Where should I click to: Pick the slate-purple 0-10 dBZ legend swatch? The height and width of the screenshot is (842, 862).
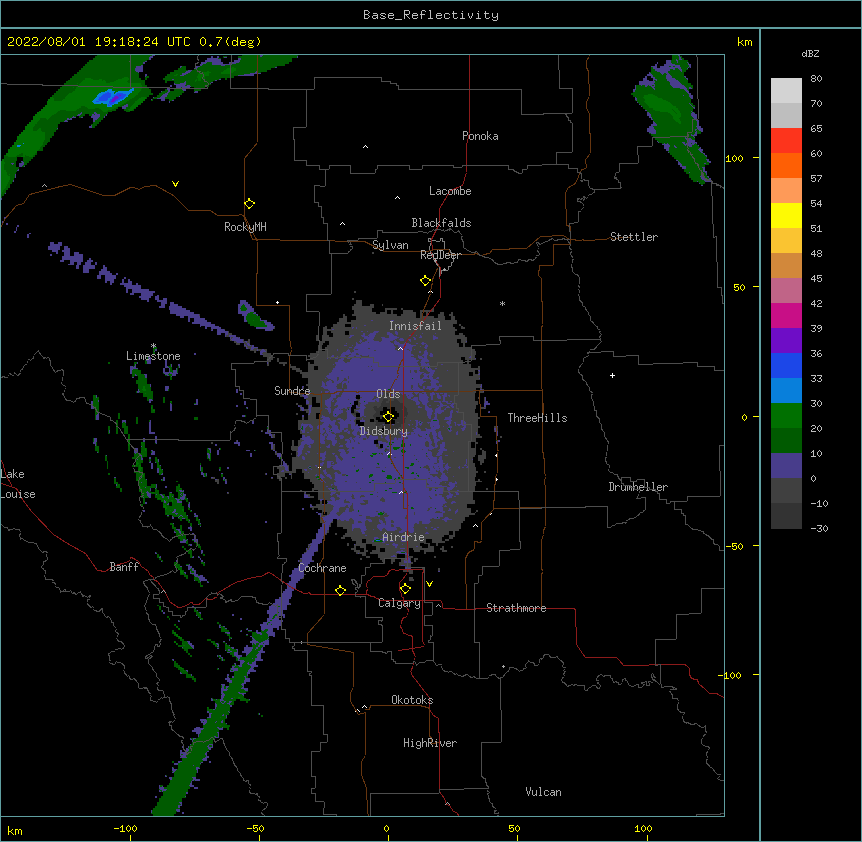786,466
